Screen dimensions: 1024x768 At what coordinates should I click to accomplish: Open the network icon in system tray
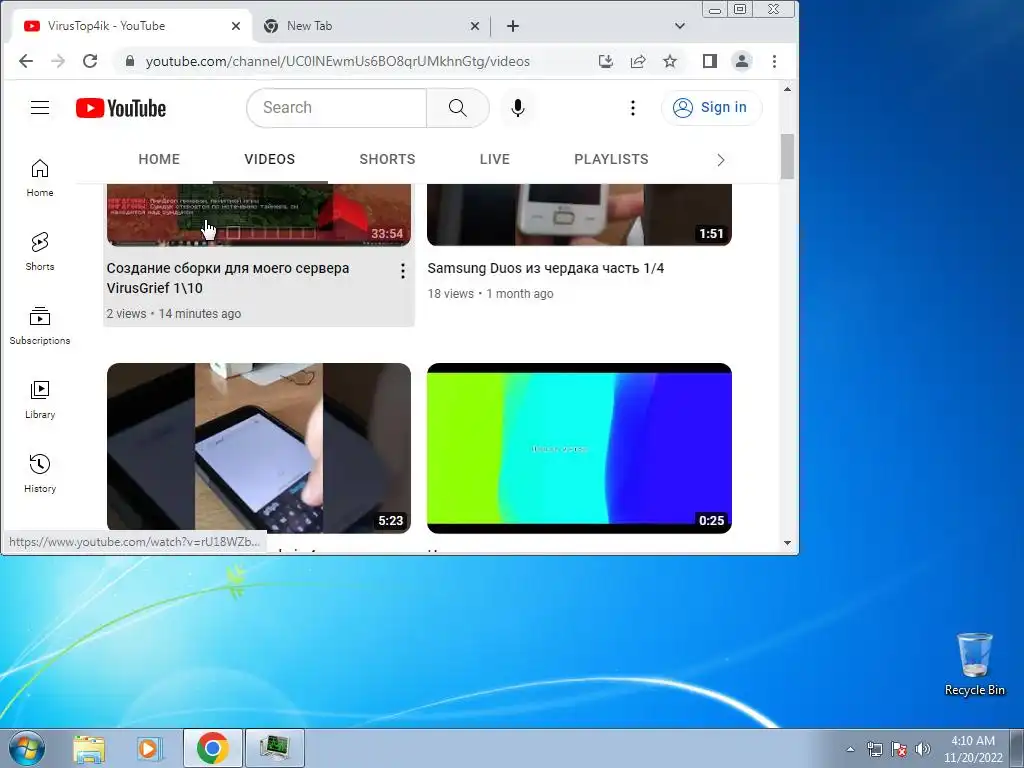tap(874, 749)
